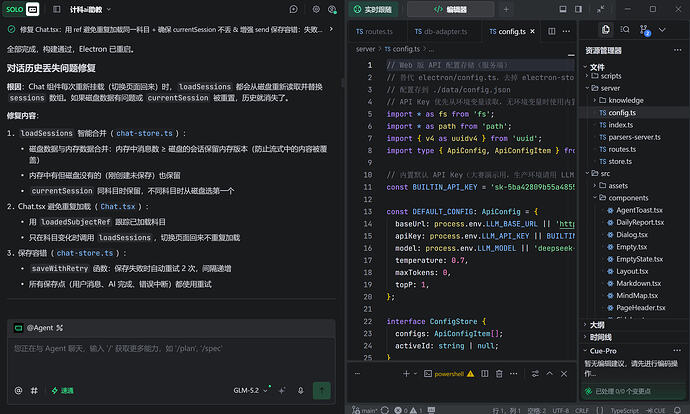
Task: Toggle bottom panel layout icon
Action: [562, 9]
